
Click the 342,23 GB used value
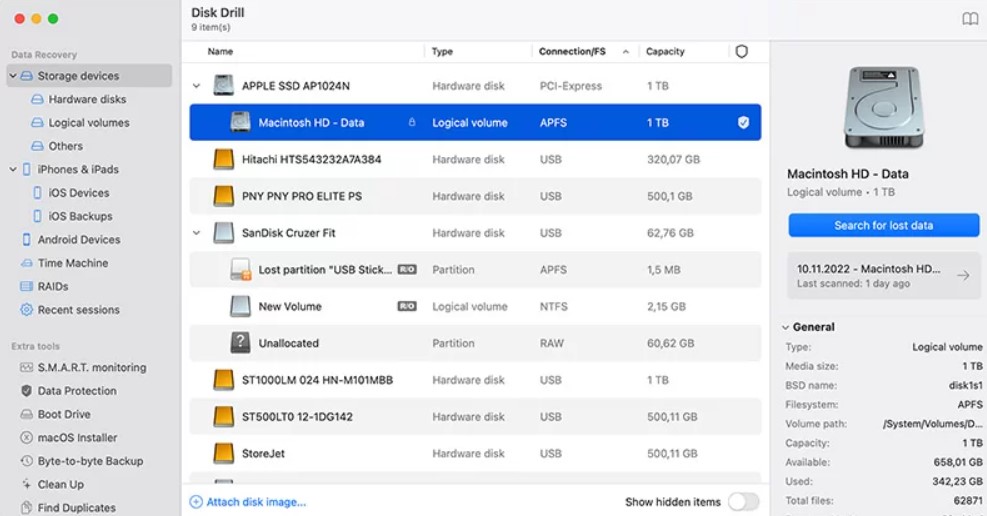point(957,481)
